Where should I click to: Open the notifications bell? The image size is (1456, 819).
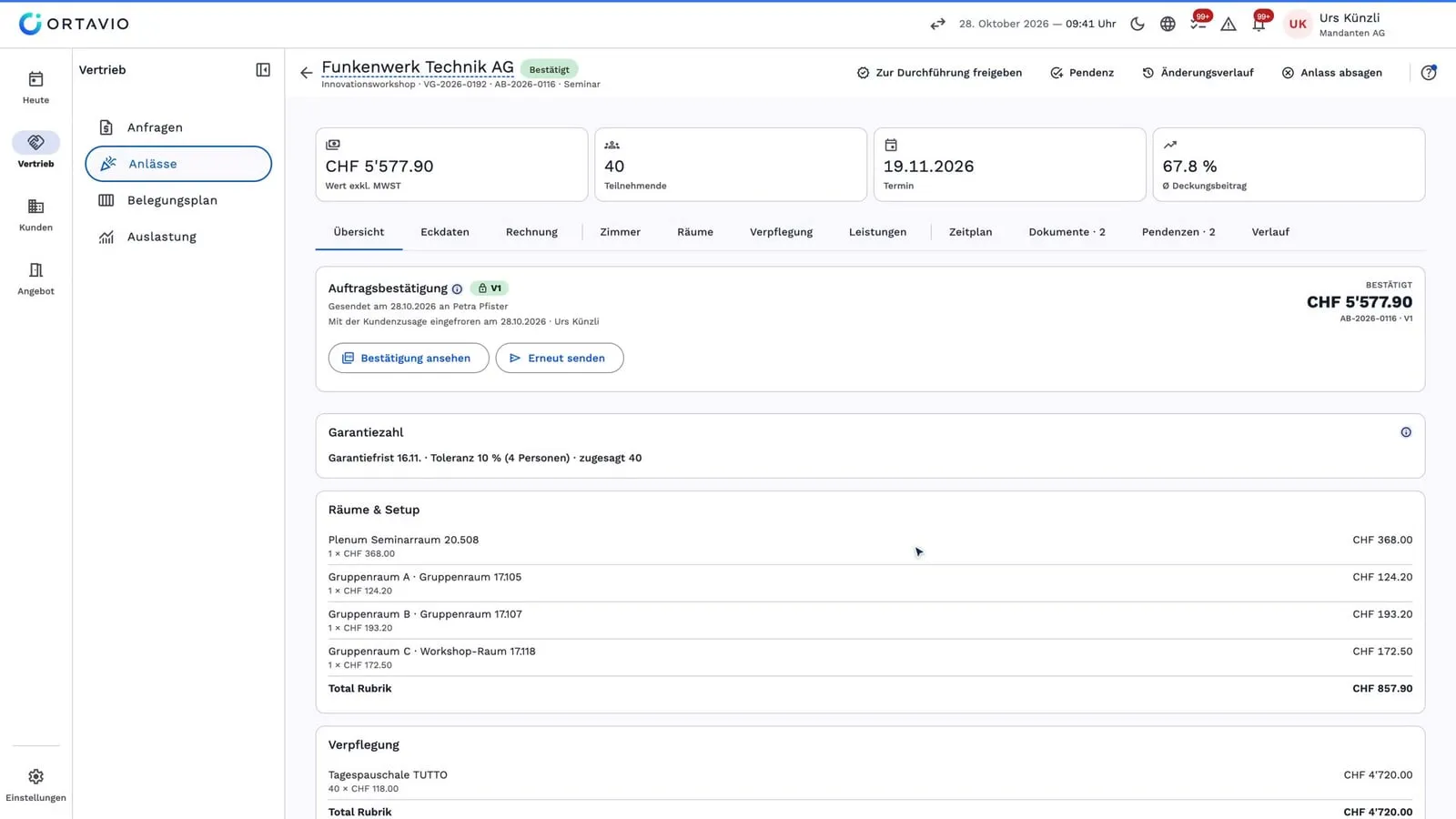pos(1259,24)
